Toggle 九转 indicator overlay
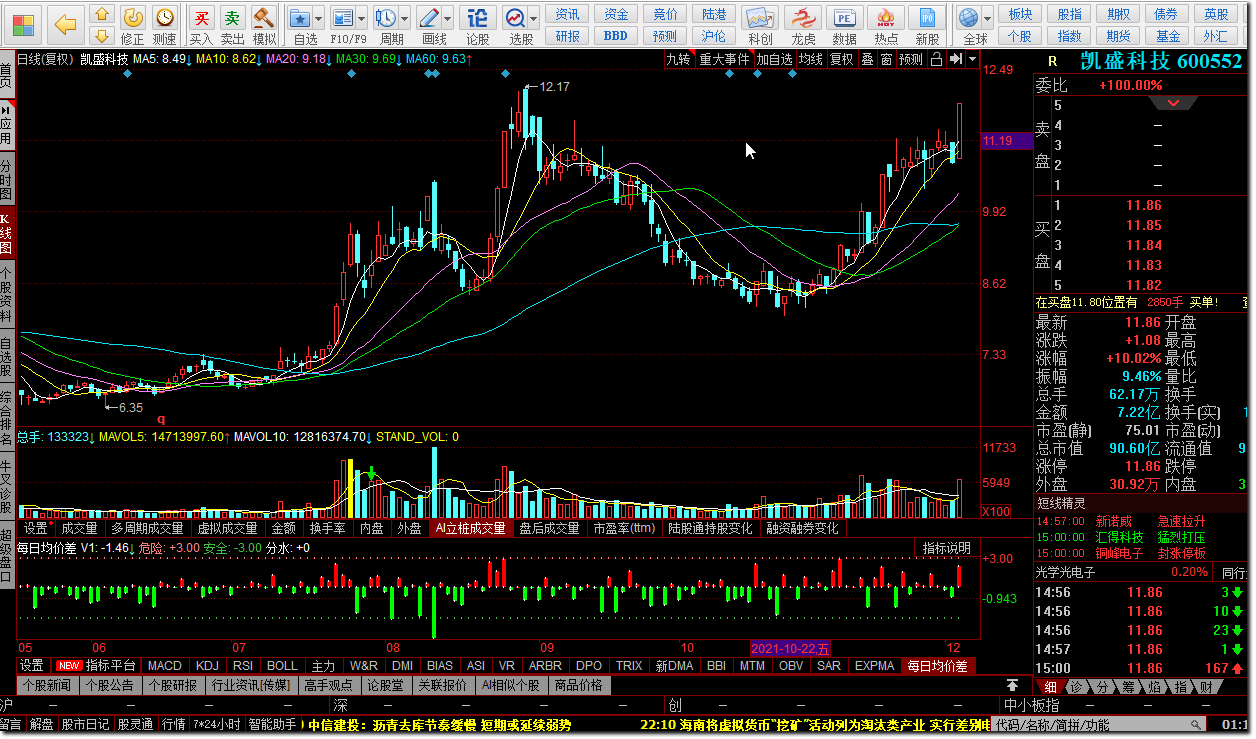 (679, 59)
